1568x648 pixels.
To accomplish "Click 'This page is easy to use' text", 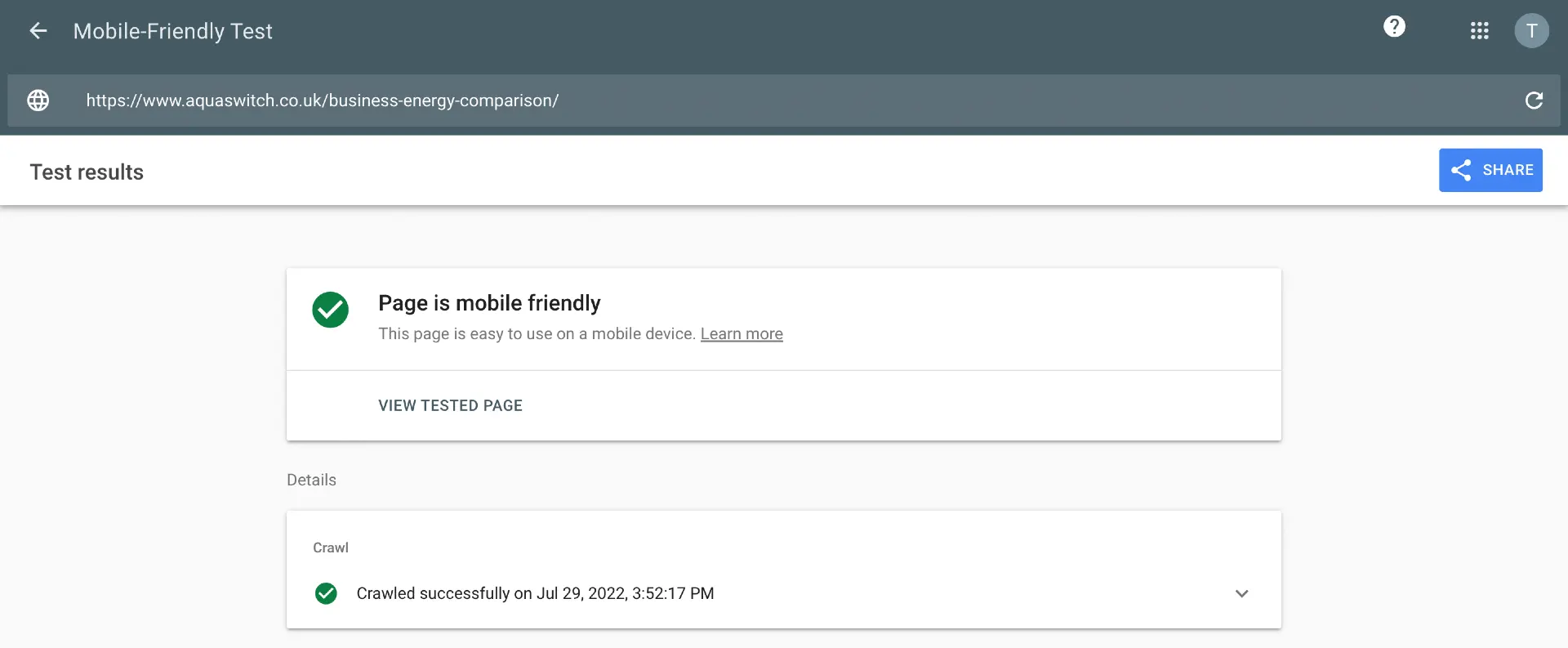I will click(537, 333).
